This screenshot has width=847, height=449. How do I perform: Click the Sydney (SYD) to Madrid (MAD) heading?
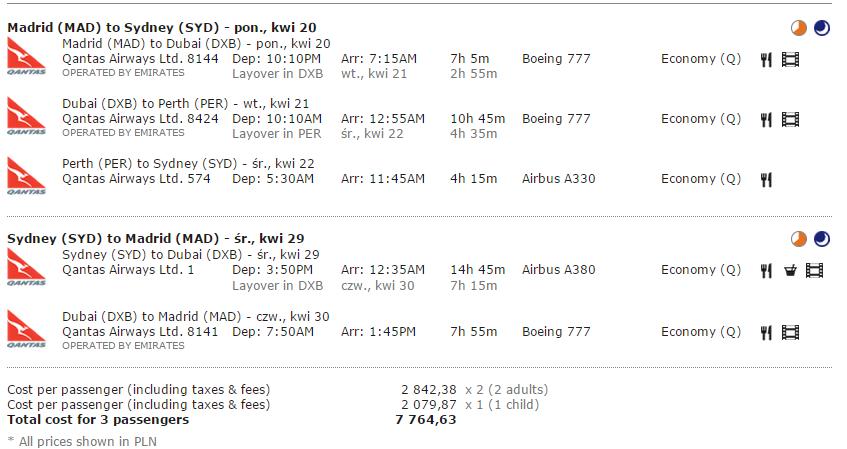pos(156,239)
